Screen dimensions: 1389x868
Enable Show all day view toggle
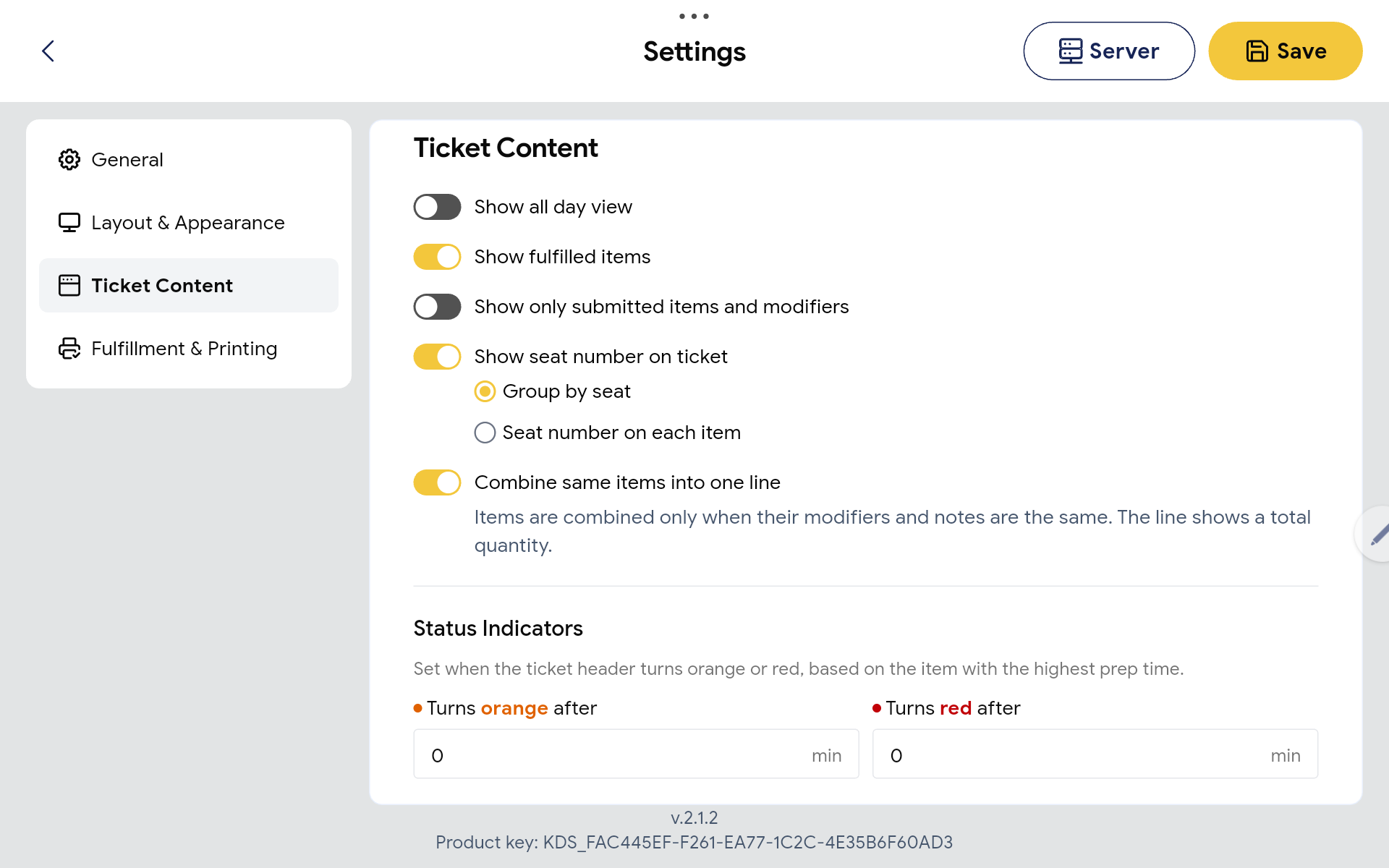[437, 207]
